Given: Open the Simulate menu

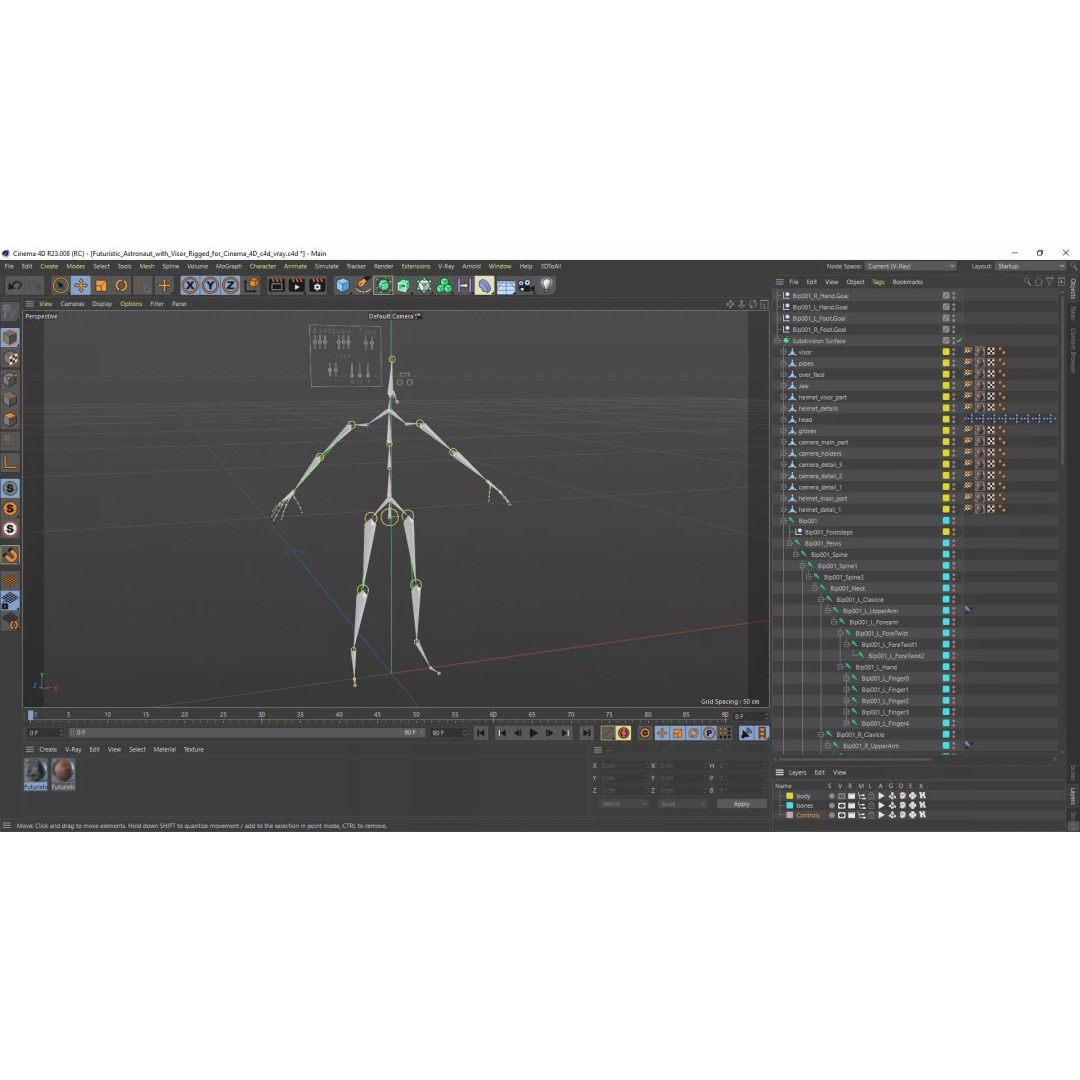Looking at the screenshot, I should 326,267.
